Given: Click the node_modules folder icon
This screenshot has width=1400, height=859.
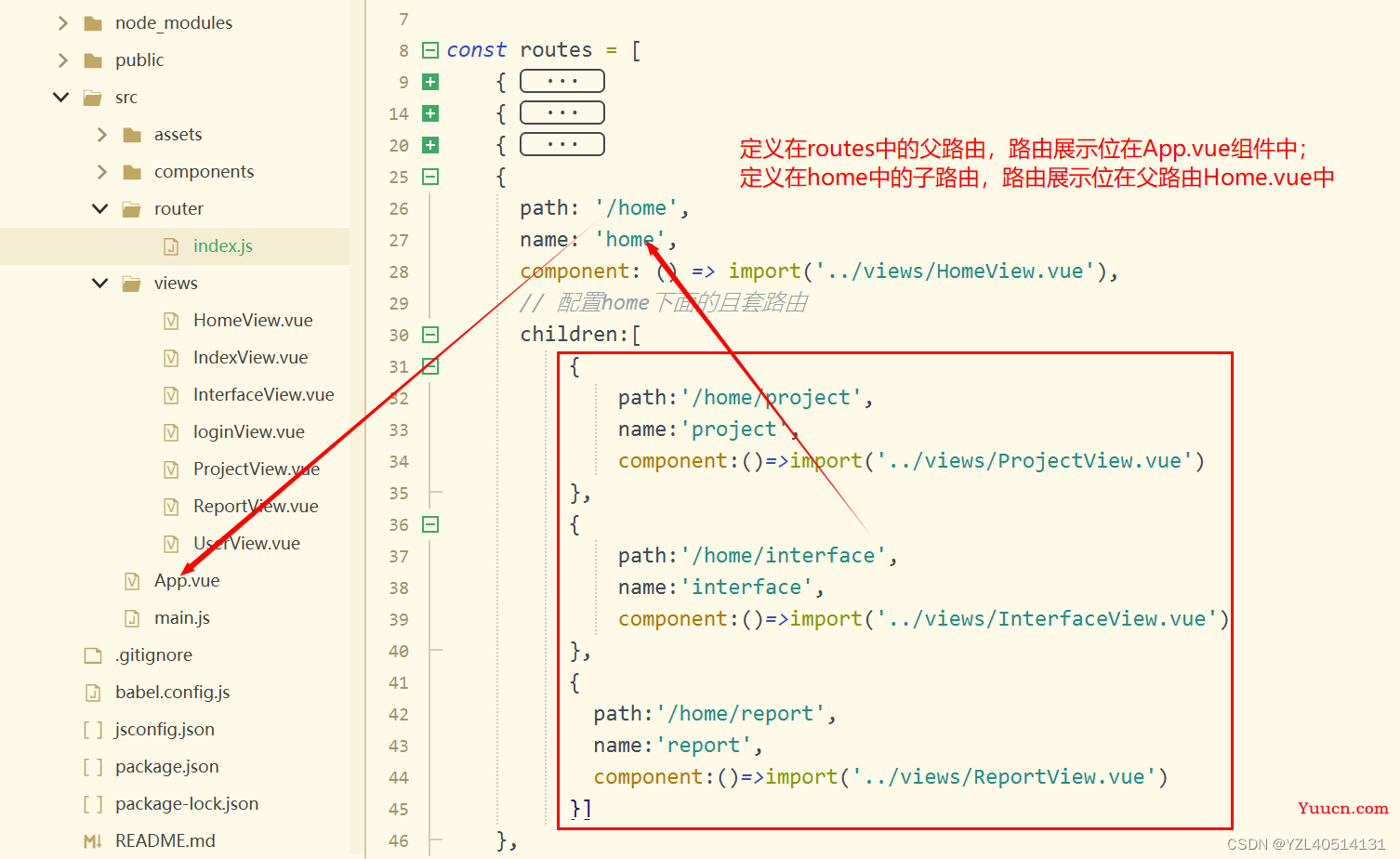Looking at the screenshot, I should (x=93, y=23).
